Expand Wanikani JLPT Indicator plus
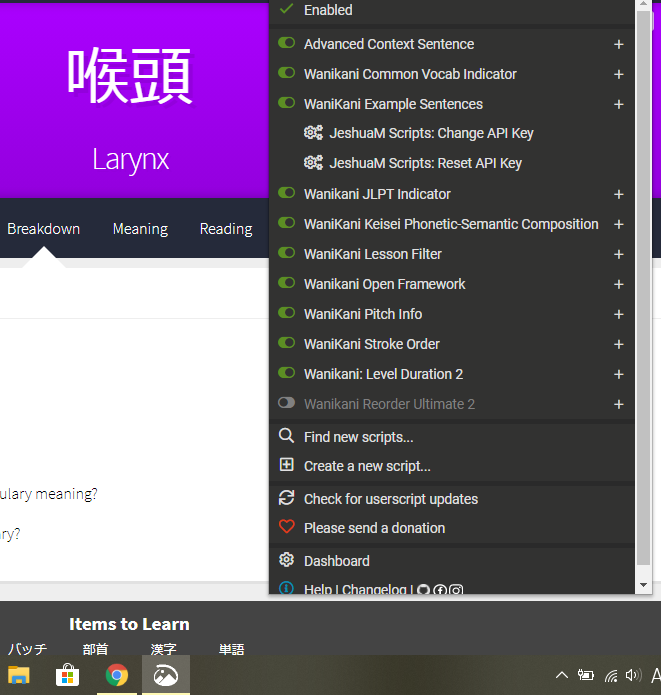Image resolution: width=661 pixels, height=695 pixels. [x=619, y=195]
